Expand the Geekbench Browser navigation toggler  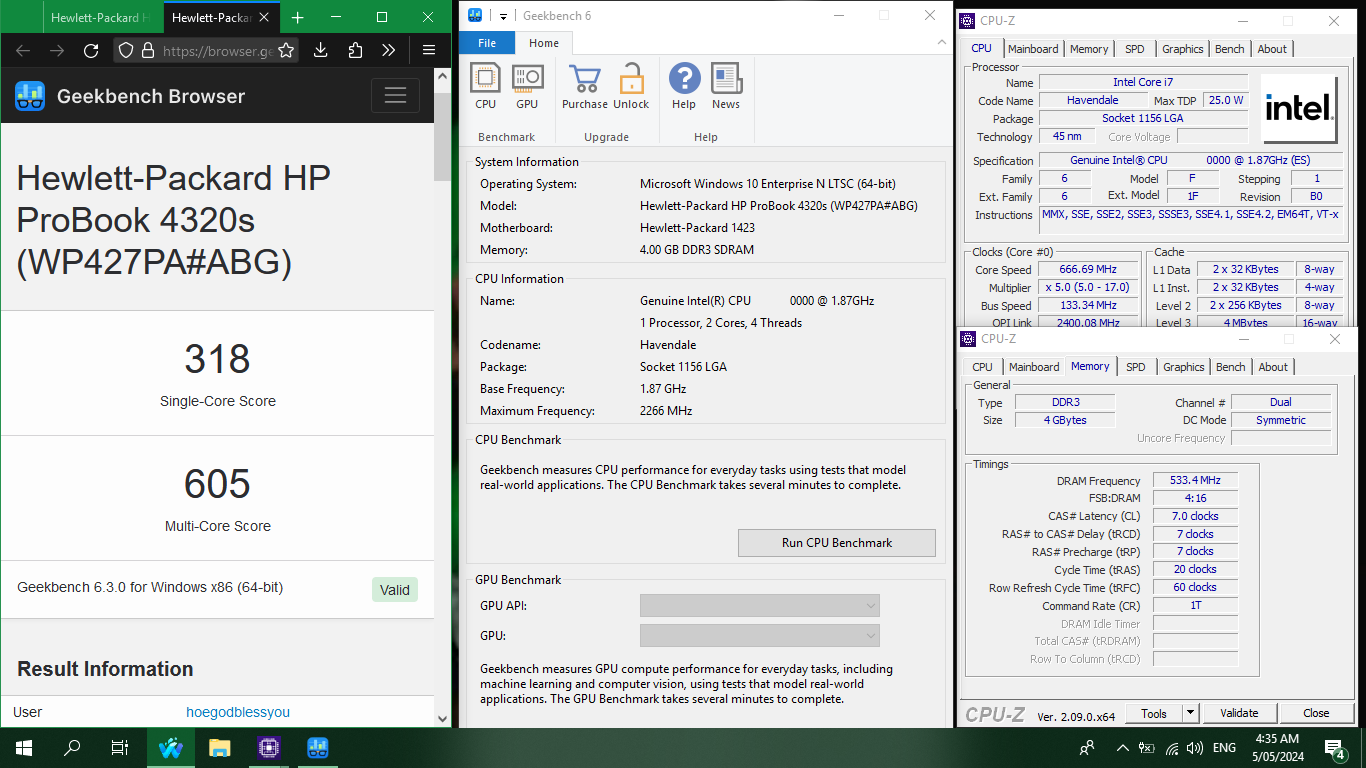tap(395, 96)
